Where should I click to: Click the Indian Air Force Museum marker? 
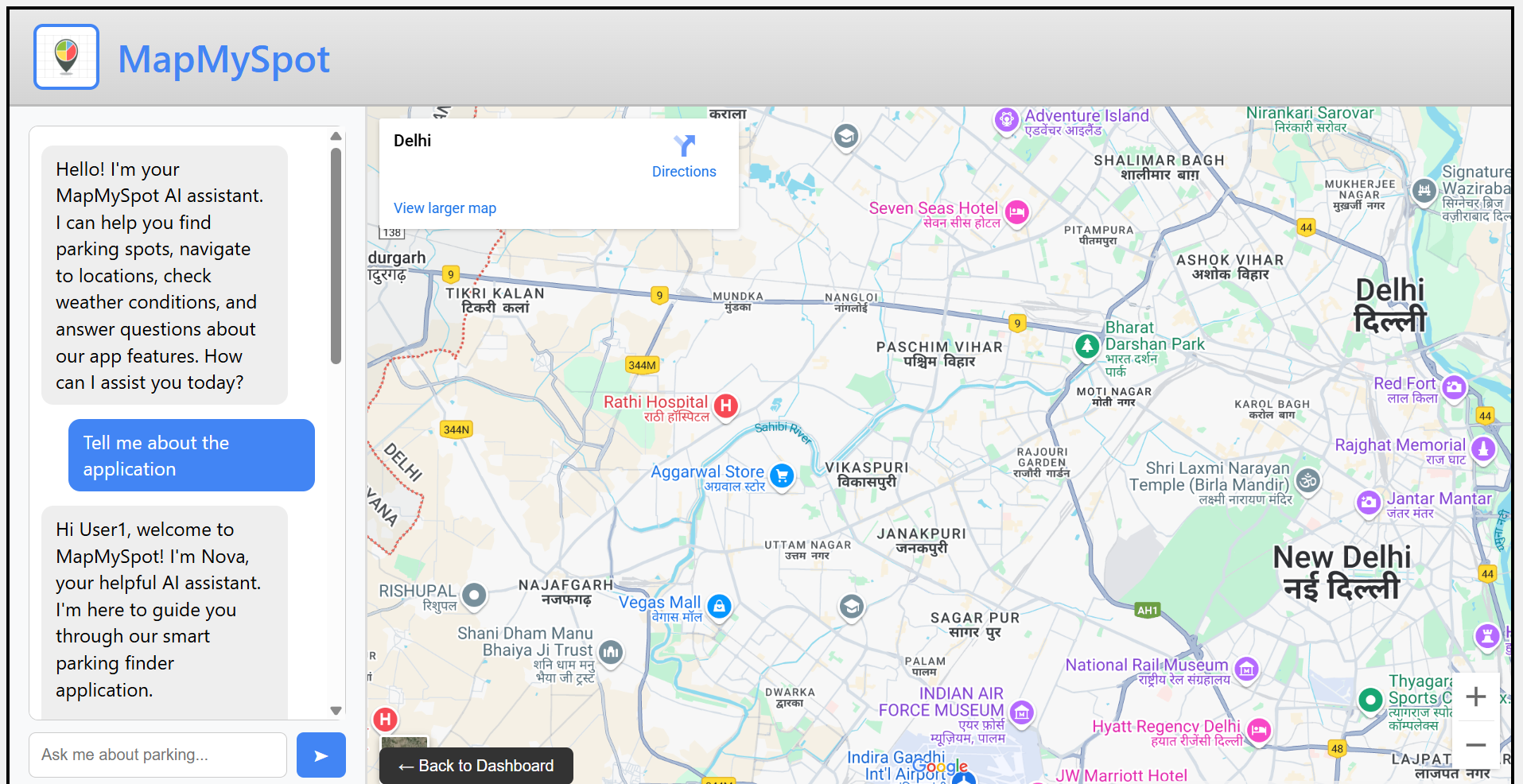click(x=1022, y=714)
